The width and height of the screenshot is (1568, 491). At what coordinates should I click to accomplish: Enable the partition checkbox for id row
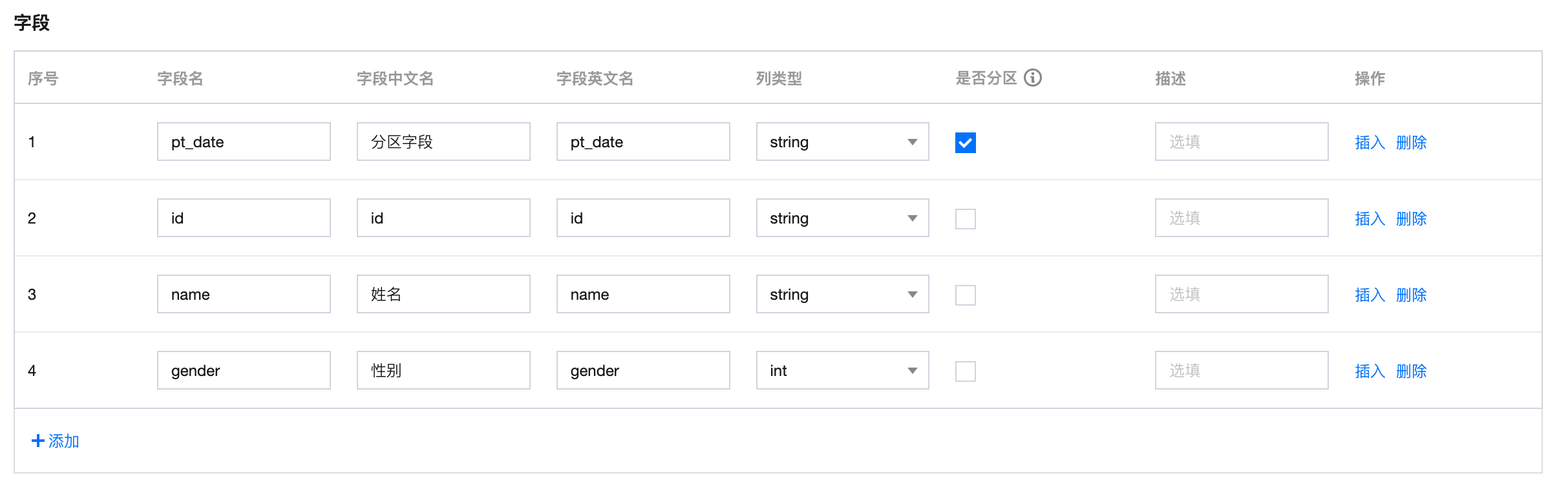coord(965,218)
